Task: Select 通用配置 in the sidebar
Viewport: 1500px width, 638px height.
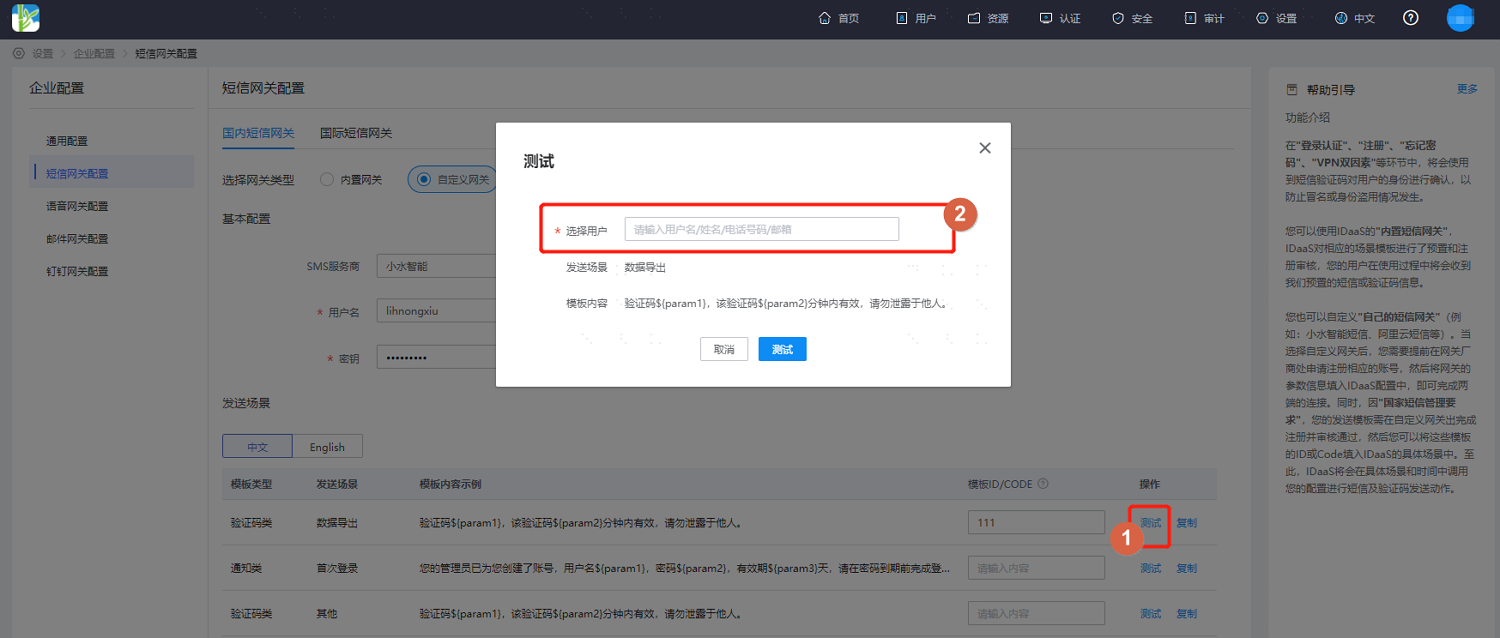Action: [67, 141]
